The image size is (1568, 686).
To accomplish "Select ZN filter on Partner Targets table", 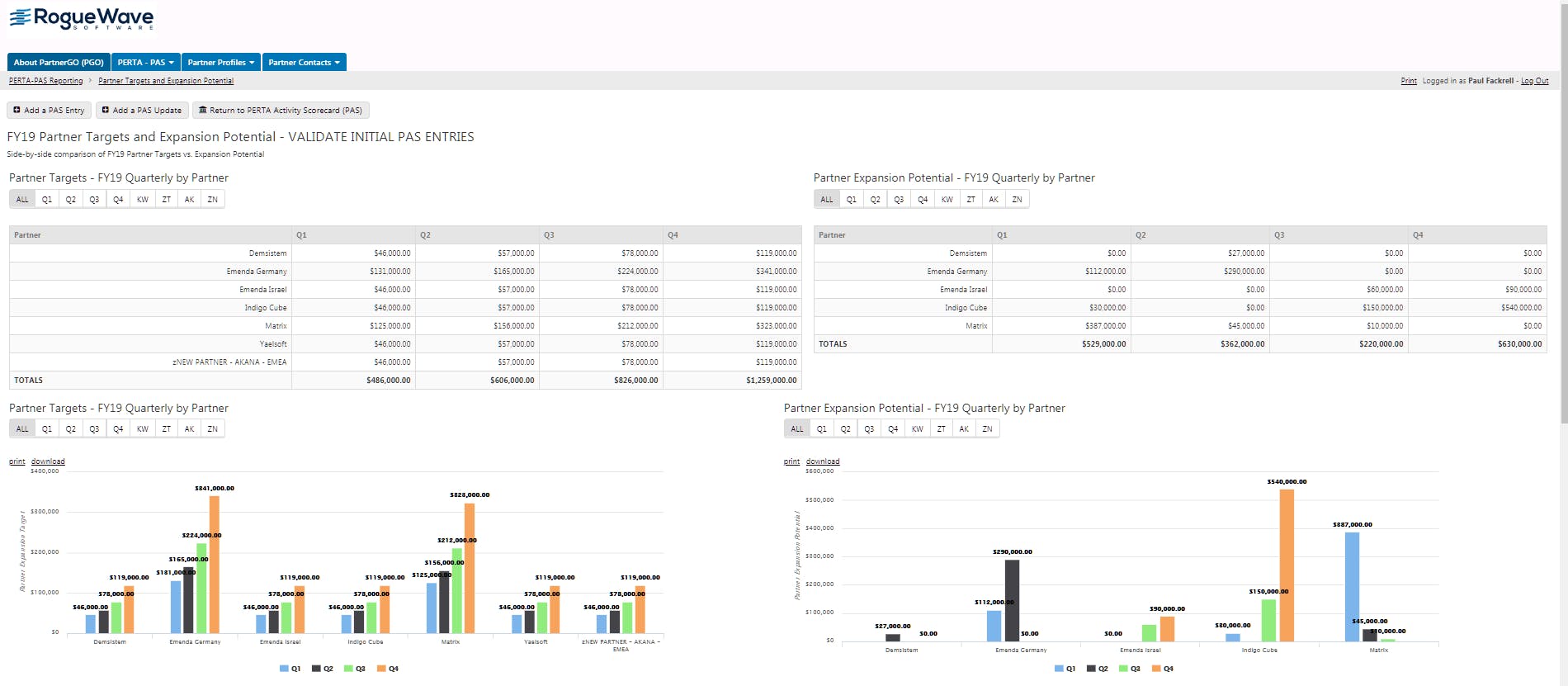I will click(x=213, y=199).
